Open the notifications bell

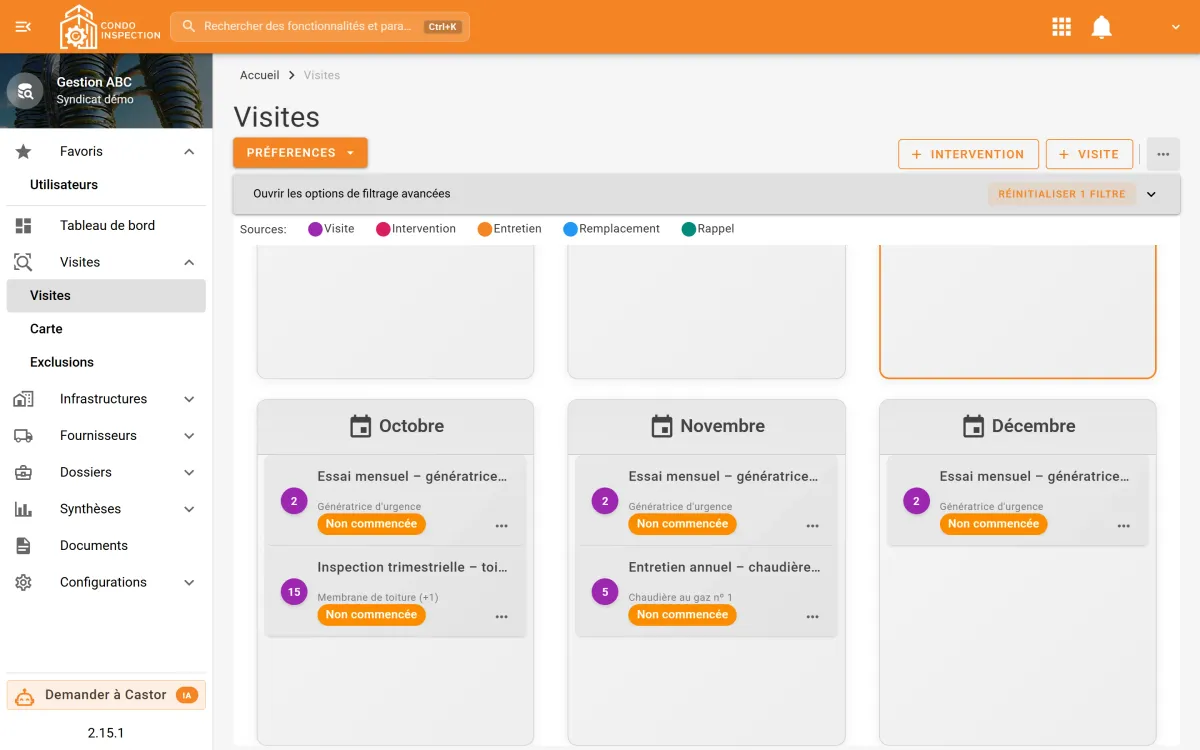click(x=1101, y=27)
